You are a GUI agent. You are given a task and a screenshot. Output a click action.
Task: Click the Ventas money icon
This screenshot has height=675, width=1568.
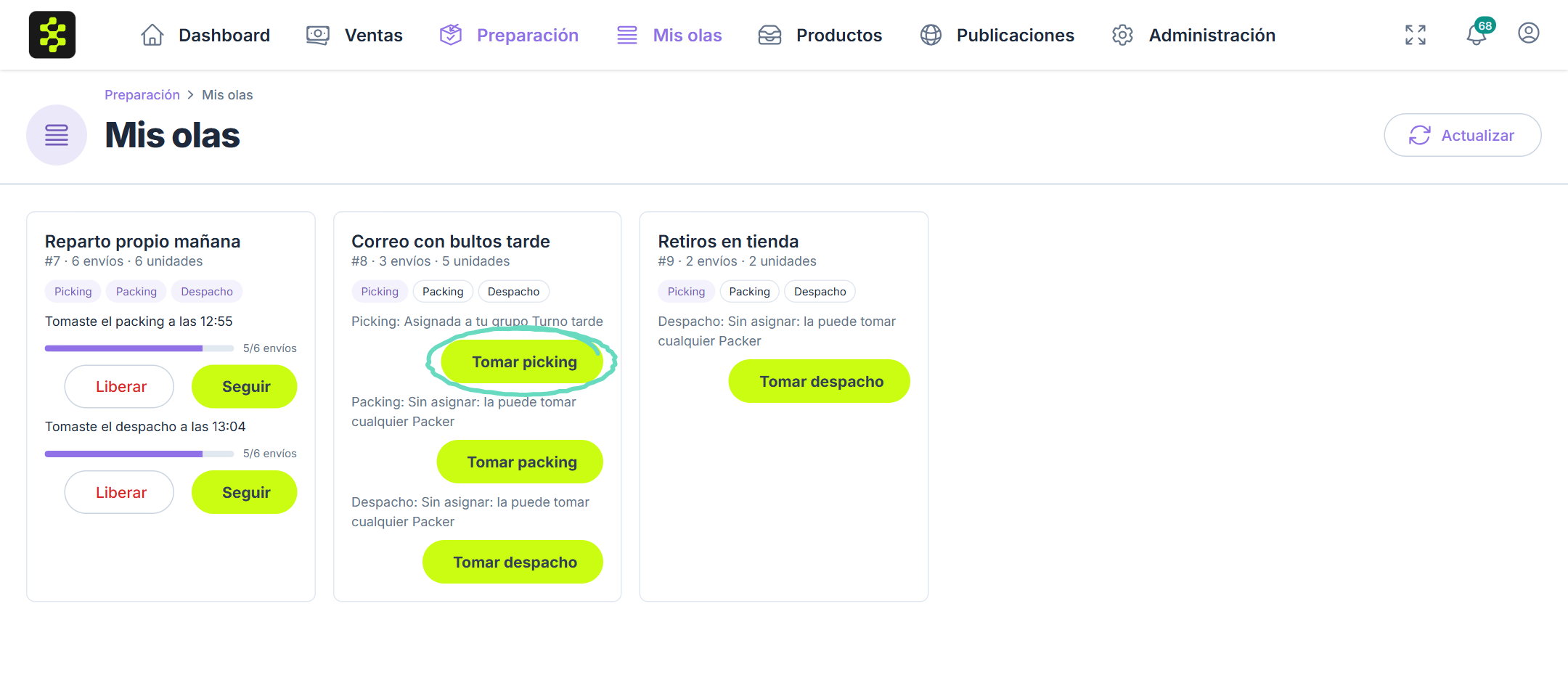318,35
